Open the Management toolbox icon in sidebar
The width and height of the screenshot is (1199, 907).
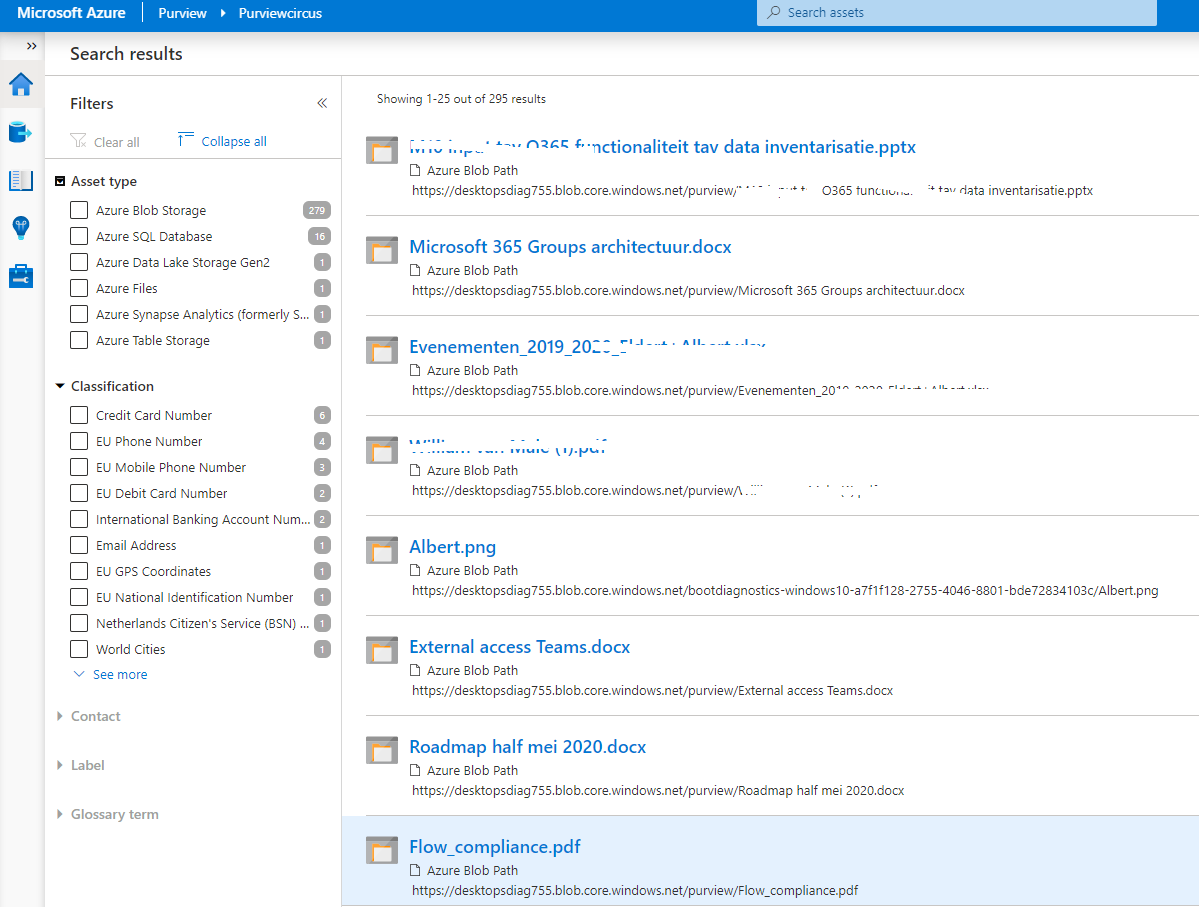coord(21,276)
